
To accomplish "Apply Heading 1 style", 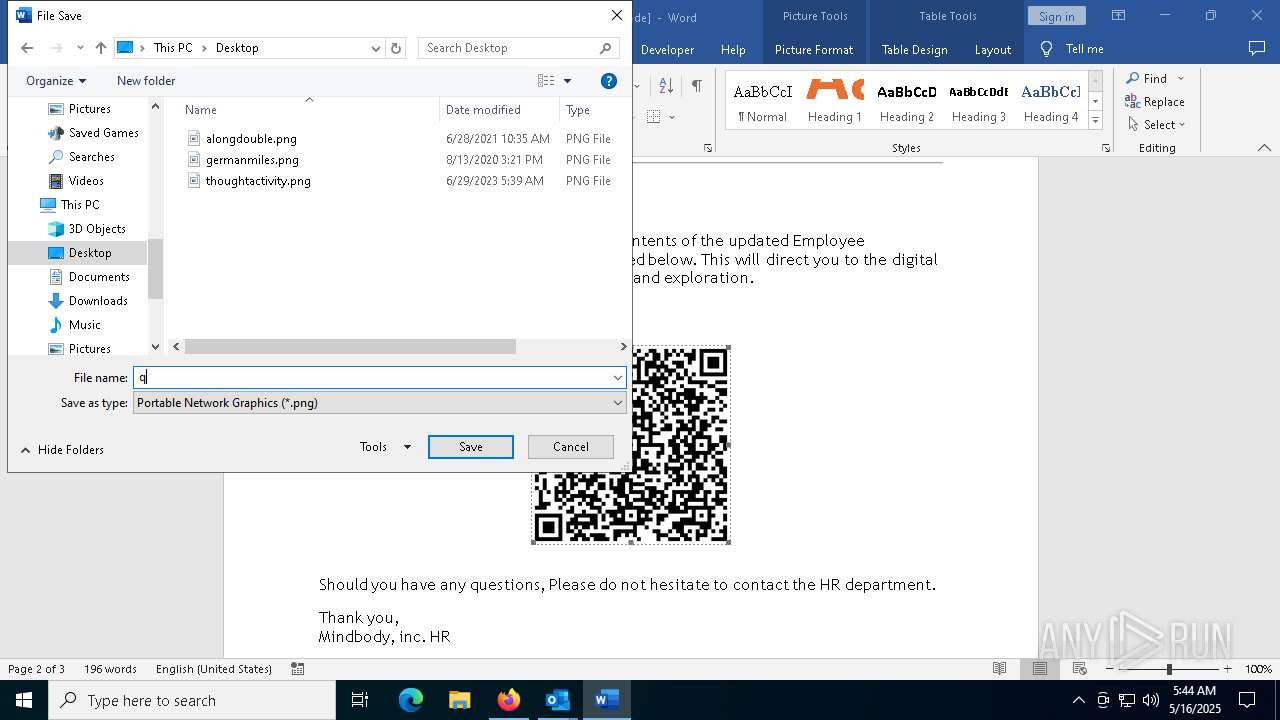I will pyautogui.click(x=835, y=101).
